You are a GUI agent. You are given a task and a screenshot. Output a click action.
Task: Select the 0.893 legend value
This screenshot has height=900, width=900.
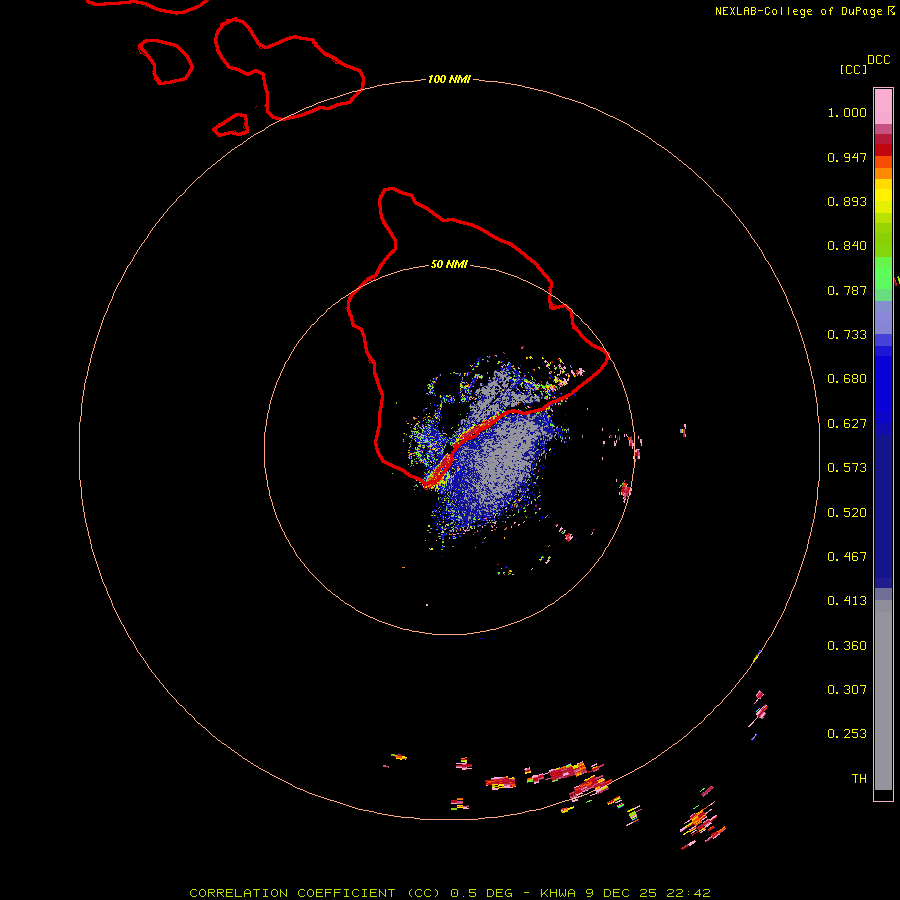847,201
